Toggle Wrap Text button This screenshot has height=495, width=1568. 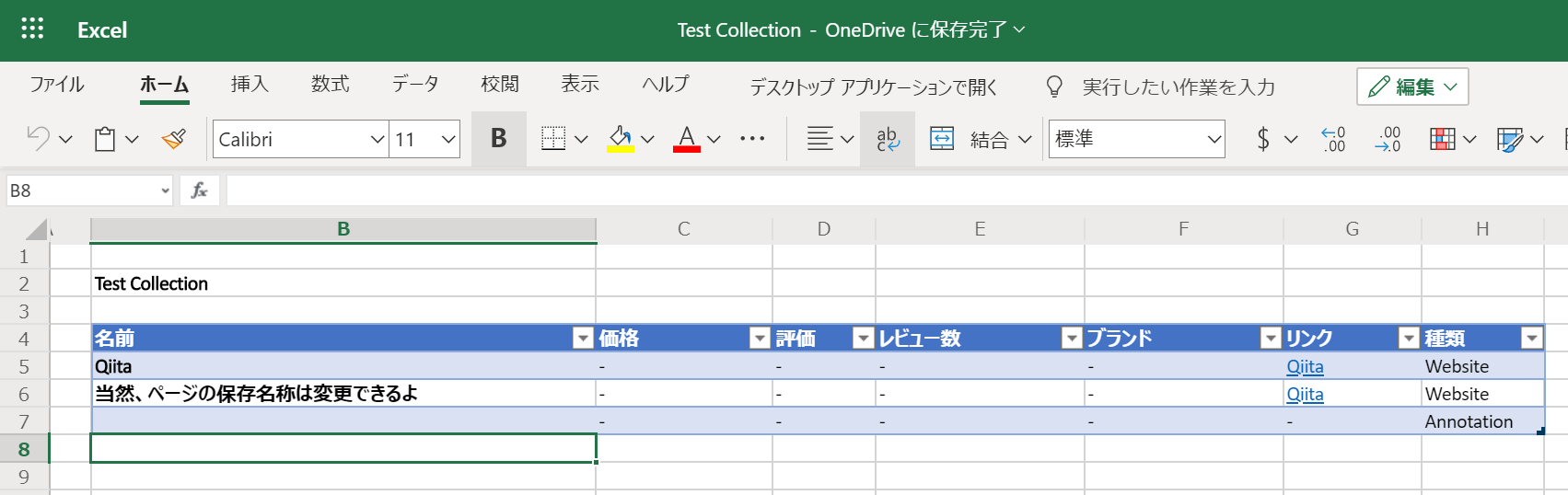[887, 139]
